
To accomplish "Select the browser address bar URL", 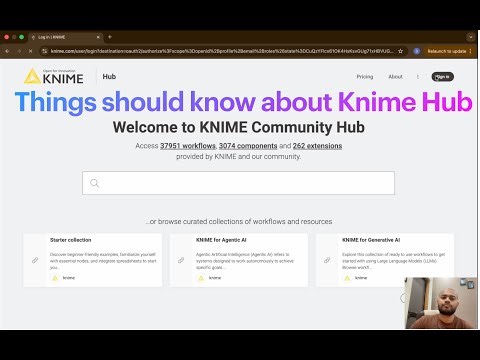I will tap(222, 51).
